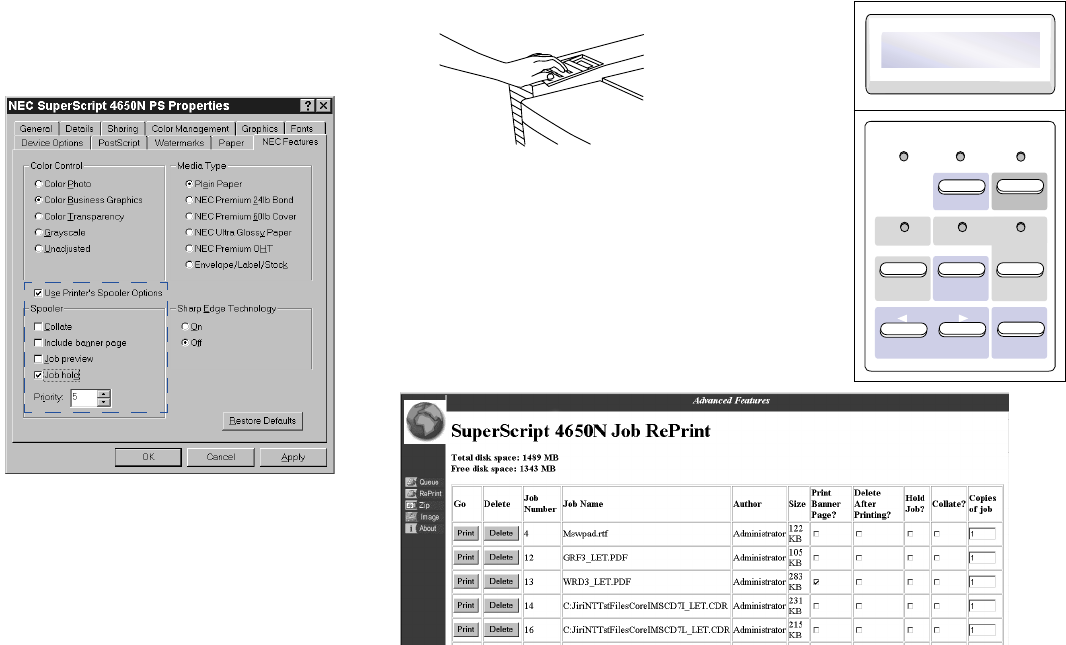Switch to the Graphics tab
Screen dimensions: 1066x645
coord(260,128)
